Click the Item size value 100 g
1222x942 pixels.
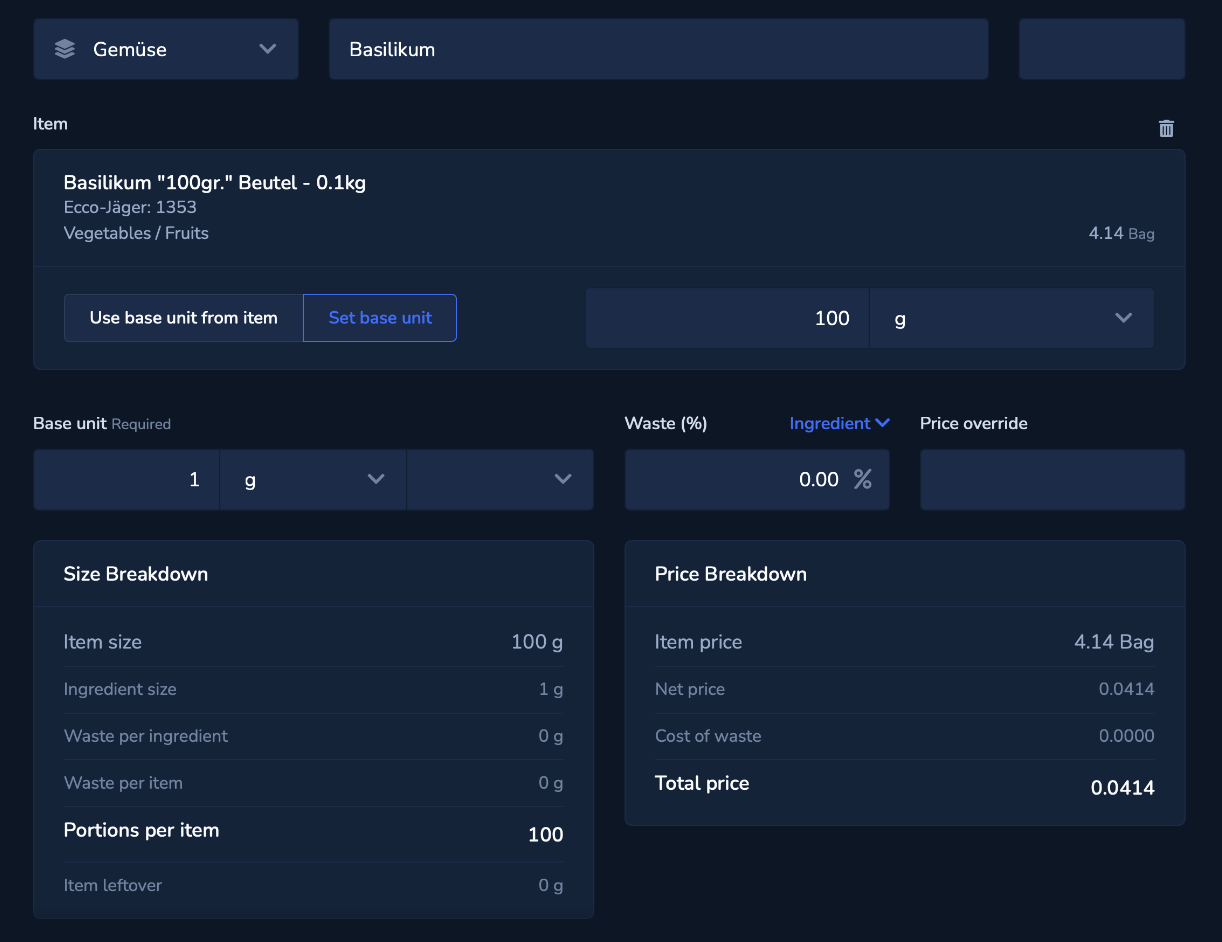tap(537, 642)
